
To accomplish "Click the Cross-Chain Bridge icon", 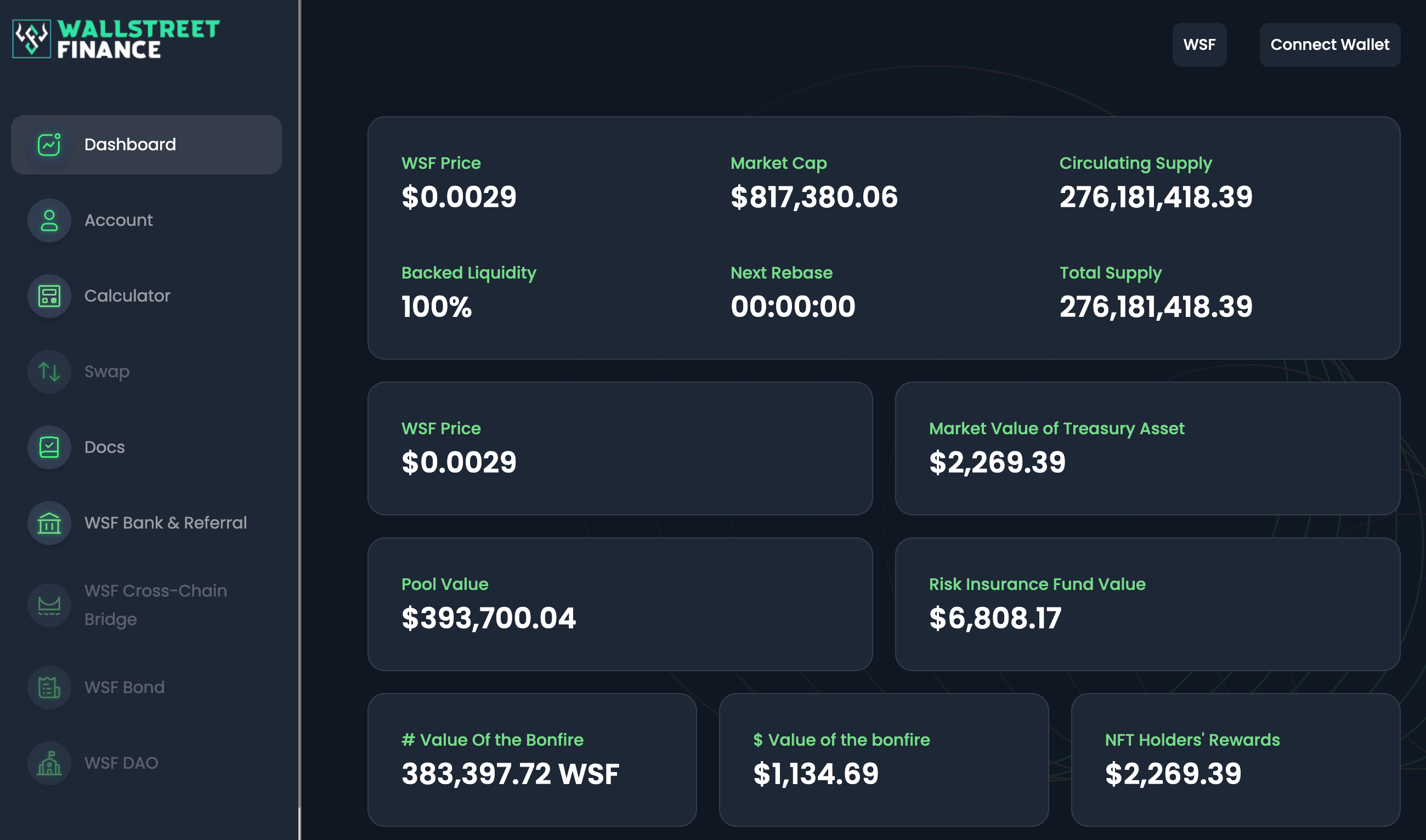I will pyautogui.click(x=49, y=605).
